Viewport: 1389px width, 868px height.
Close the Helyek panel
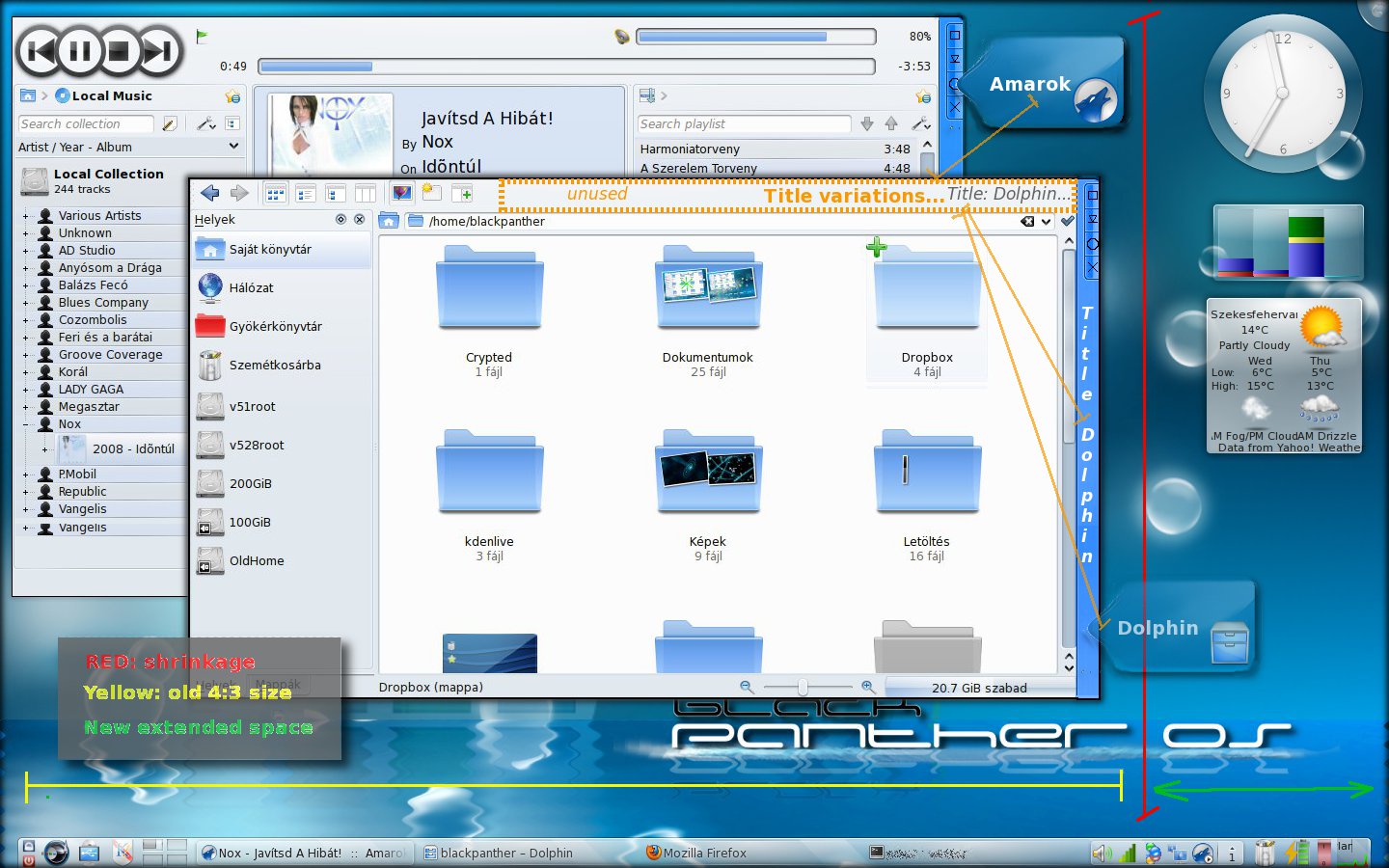click(x=359, y=219)
